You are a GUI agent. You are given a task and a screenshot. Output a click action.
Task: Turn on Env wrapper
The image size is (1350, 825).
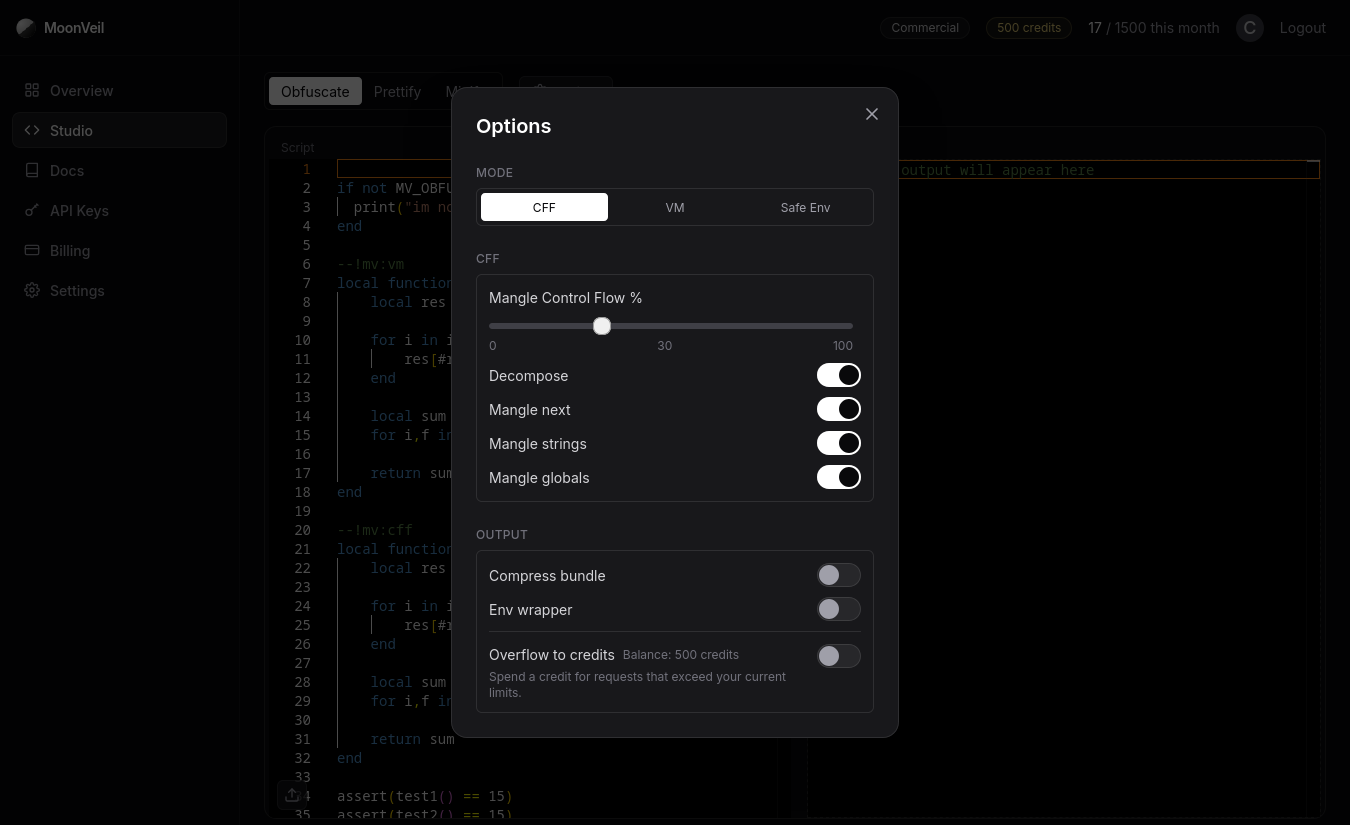[x=839, y=609]
